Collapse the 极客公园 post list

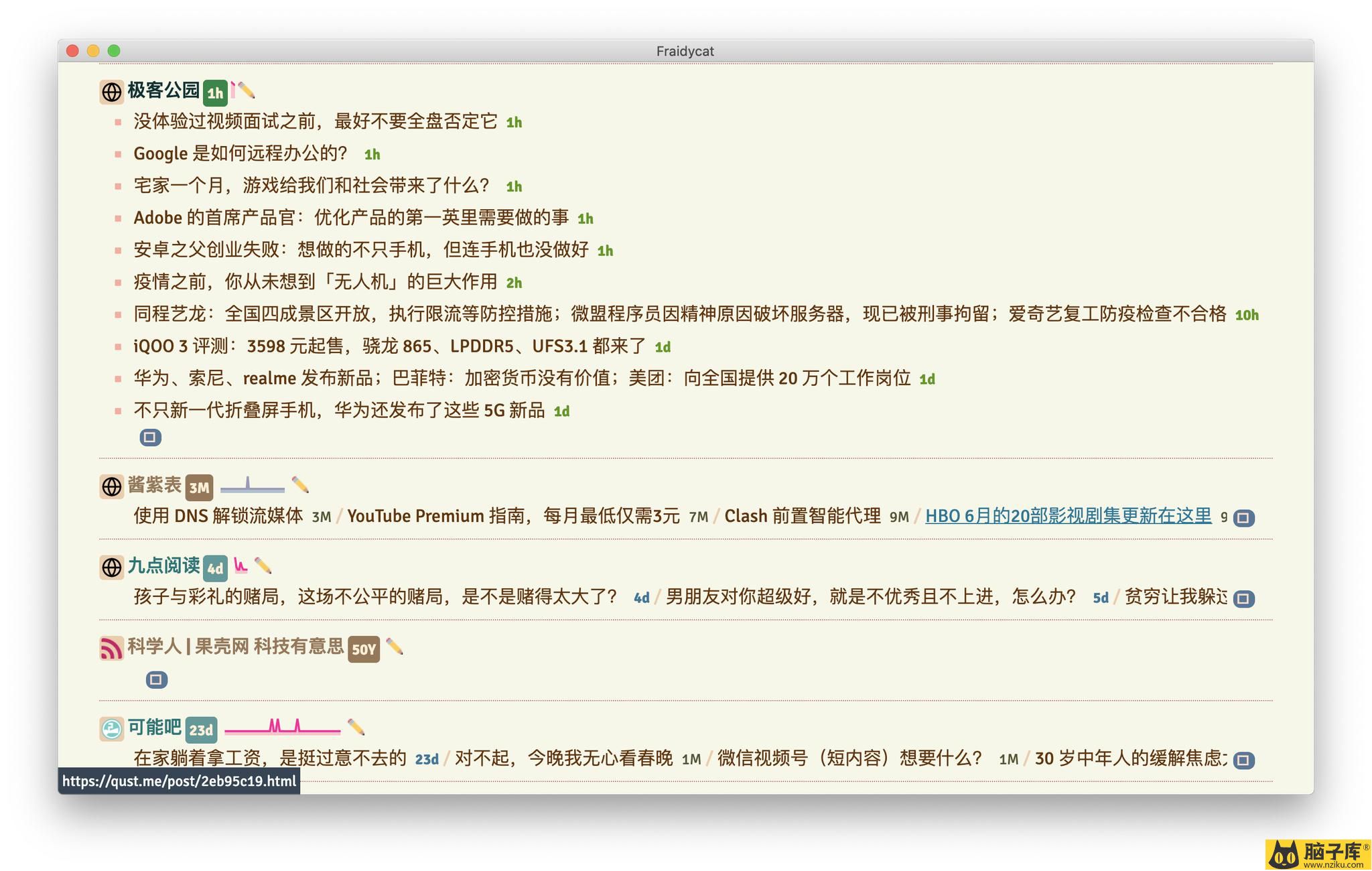point(150,438)
